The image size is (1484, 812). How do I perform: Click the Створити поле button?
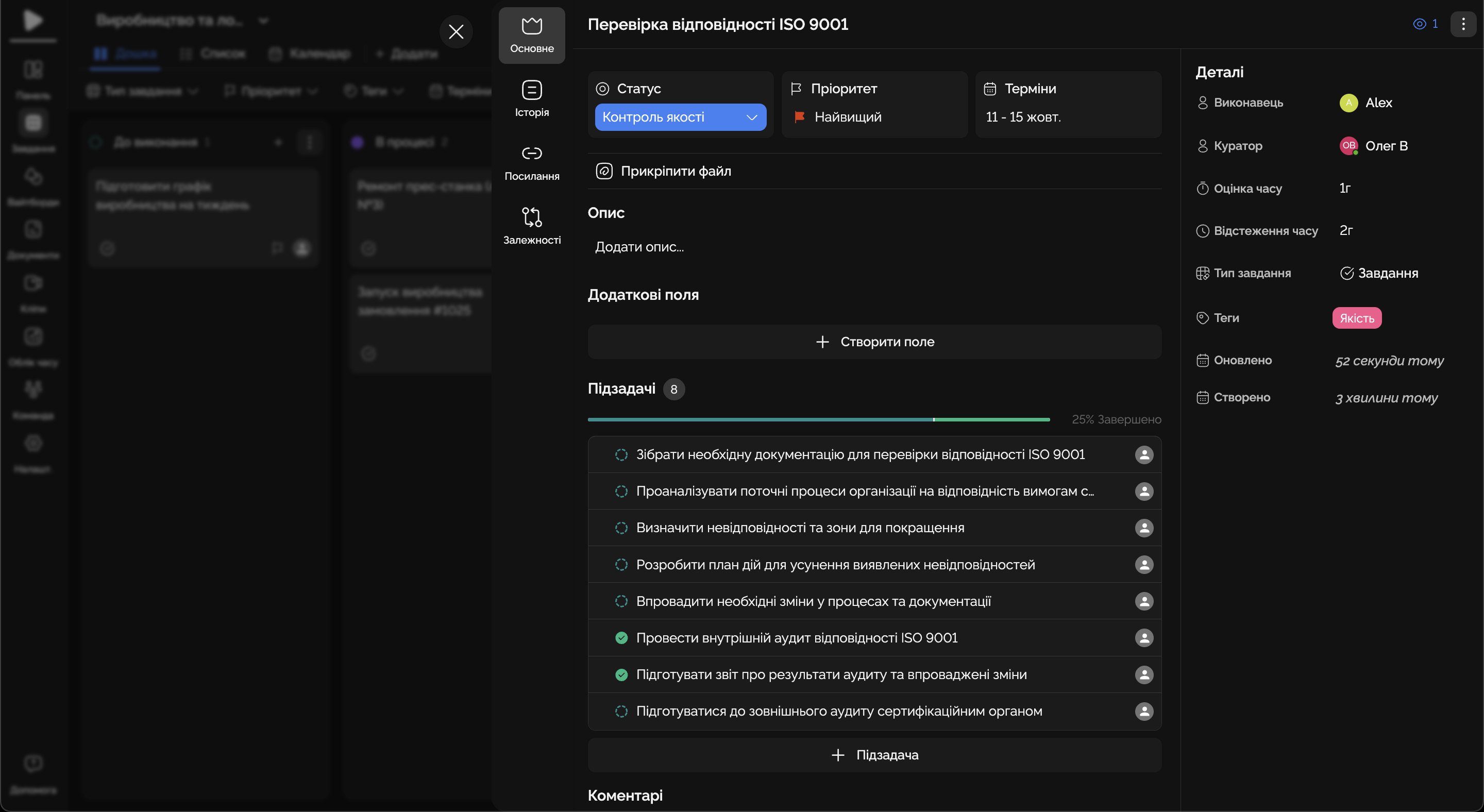874,342
